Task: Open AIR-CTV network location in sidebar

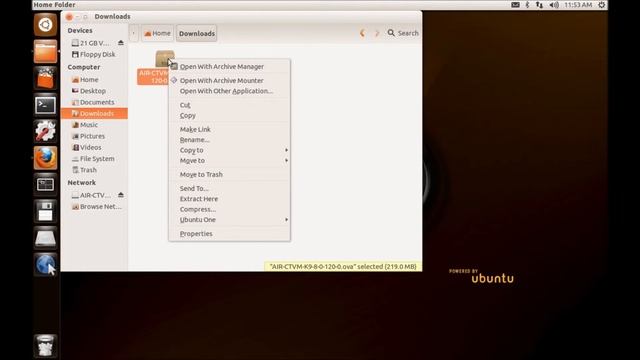Action: point(91,196)
